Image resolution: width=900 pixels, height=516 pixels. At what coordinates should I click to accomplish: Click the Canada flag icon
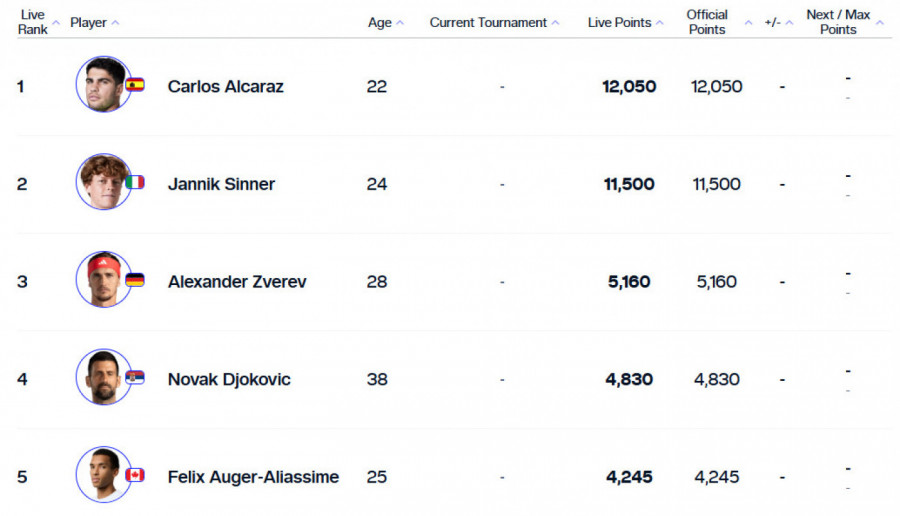[135, 475]
